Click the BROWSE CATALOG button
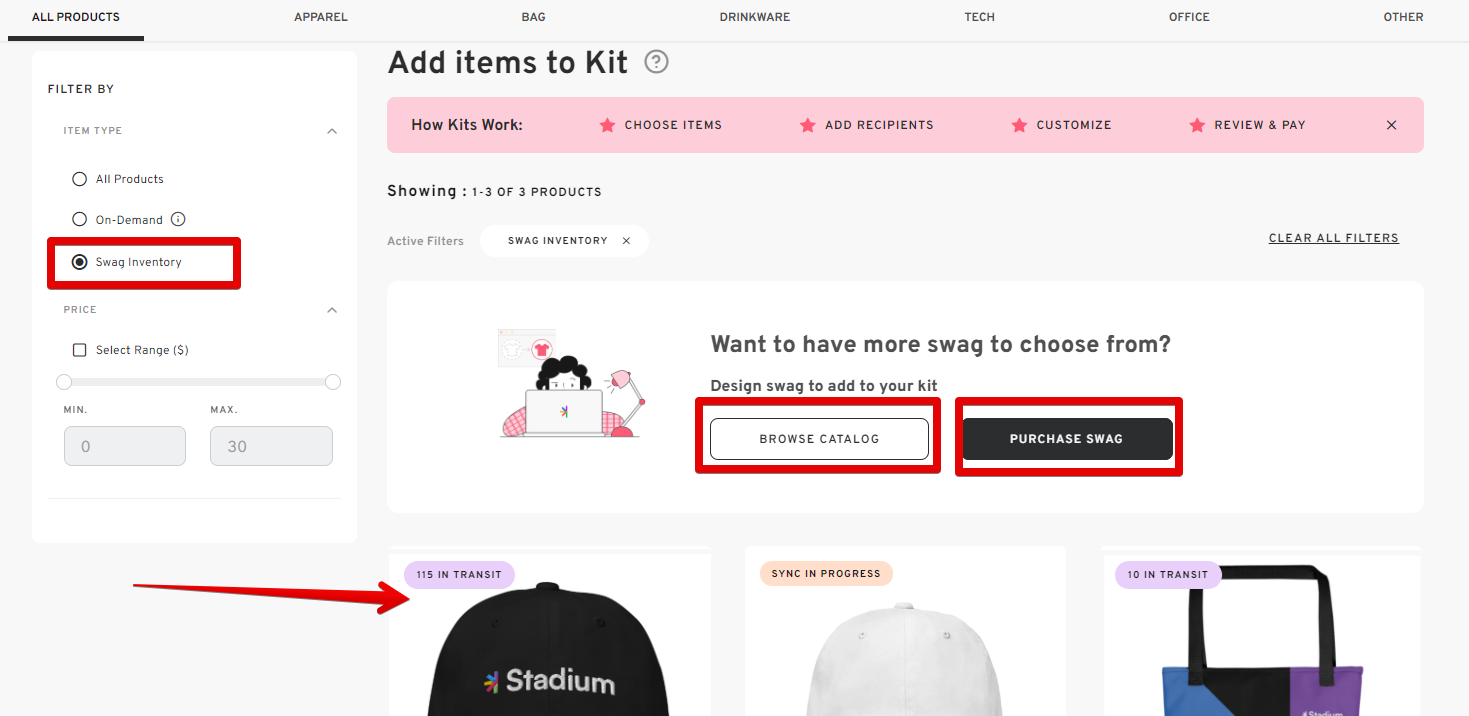The width and height of the screenshot is (1469, 716). coord(819,438)
